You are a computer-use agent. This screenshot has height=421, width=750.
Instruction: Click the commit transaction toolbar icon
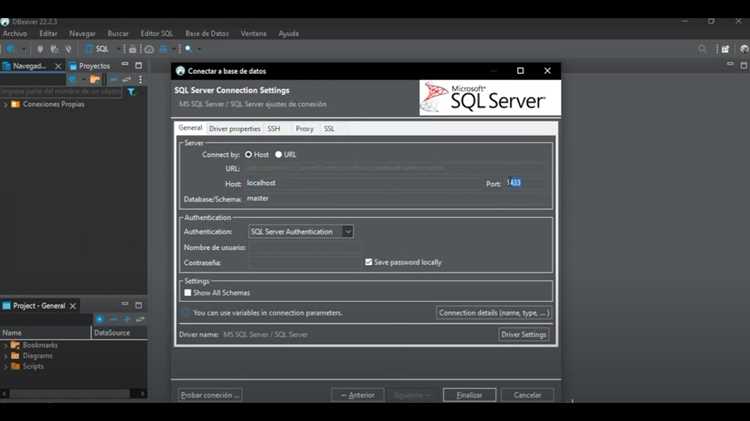click(132, 49)
